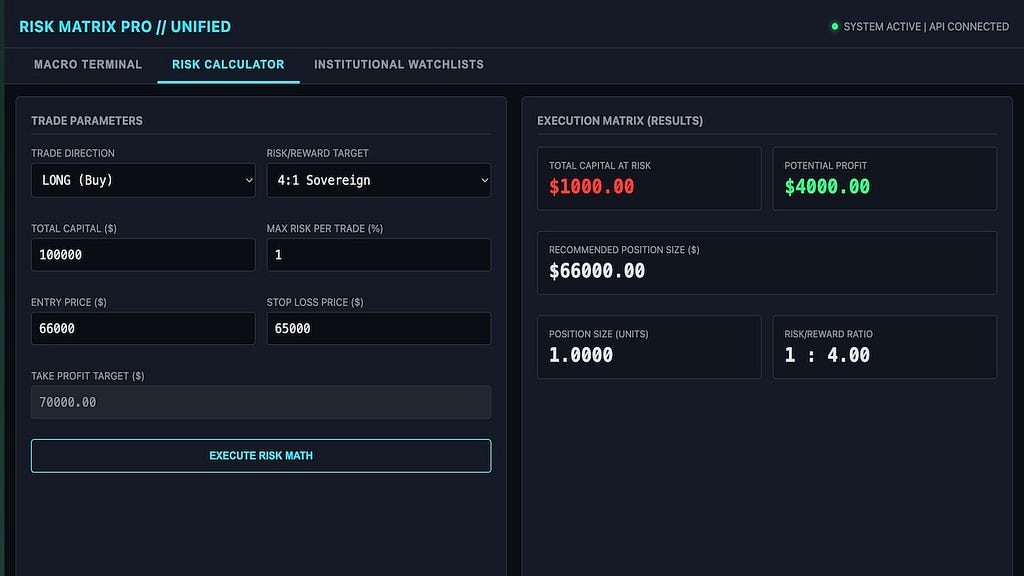Click the Trade Direction label
The image size is (1024, 576).
pos(72,153)
